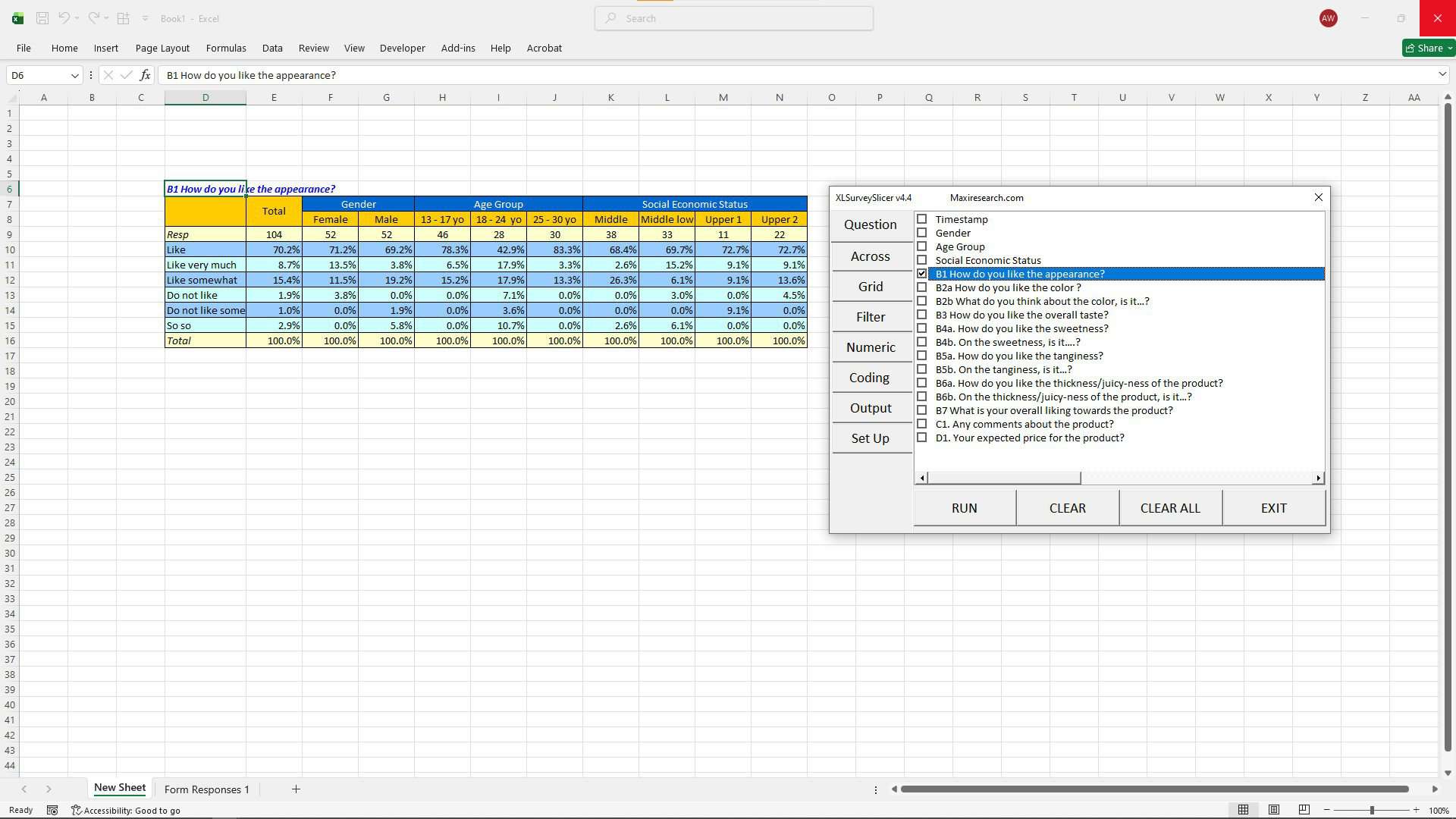Check B3 overall taste checkbox
Screen dimensions: 1456x819
click(922, 315)
